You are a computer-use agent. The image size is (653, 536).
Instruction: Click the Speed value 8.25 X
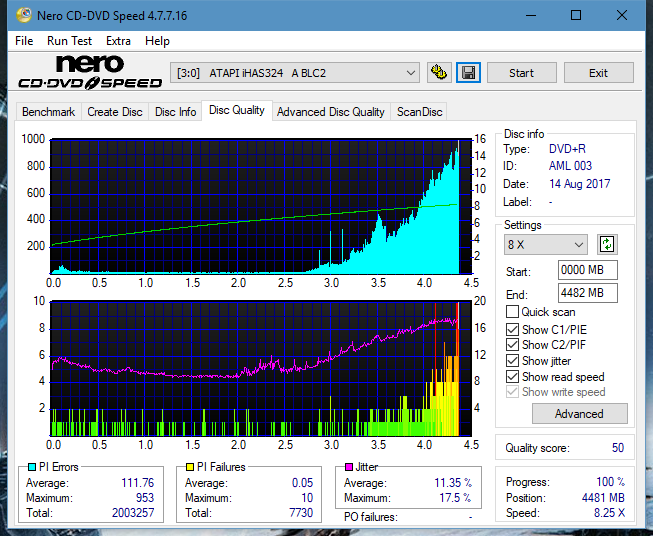pyautogui.click(x=609, y=513)
